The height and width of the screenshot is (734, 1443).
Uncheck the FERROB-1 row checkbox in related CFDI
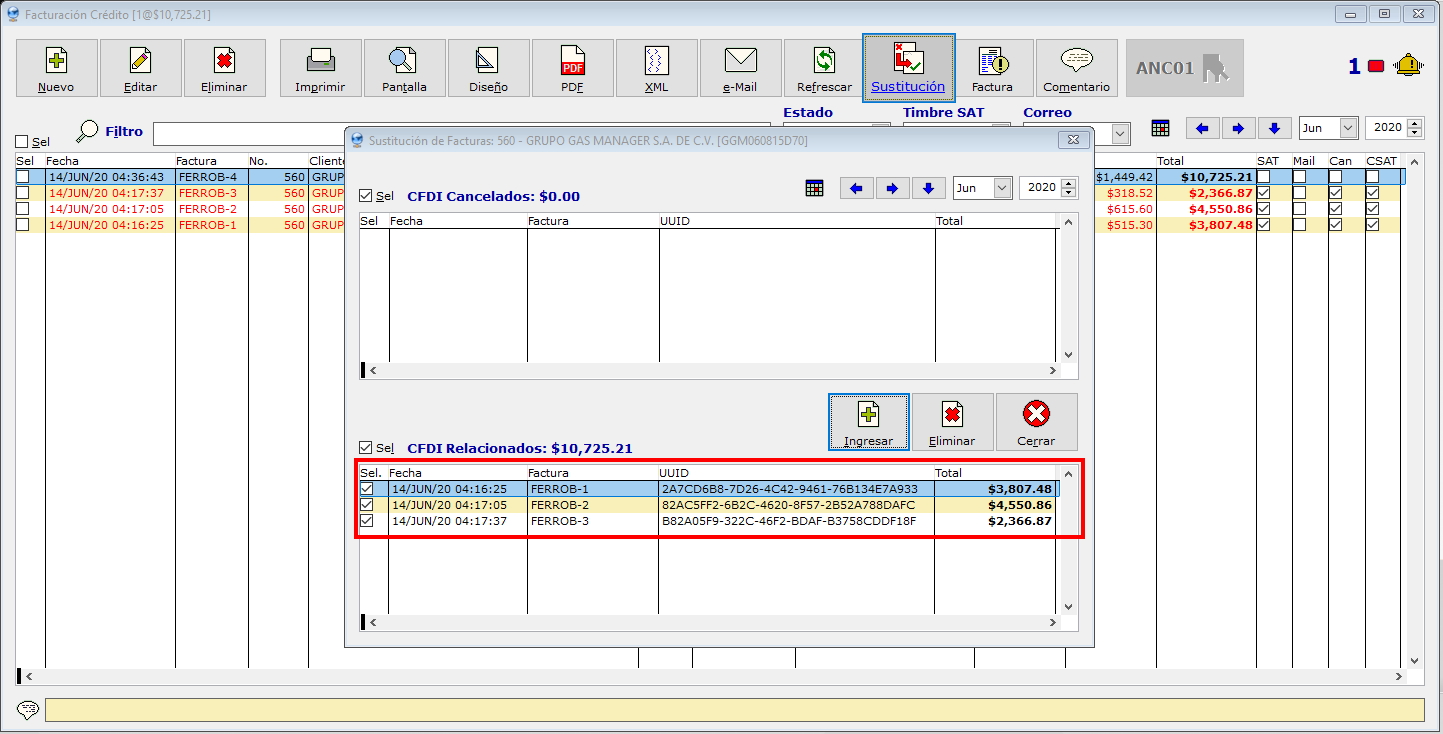point(367,489)
